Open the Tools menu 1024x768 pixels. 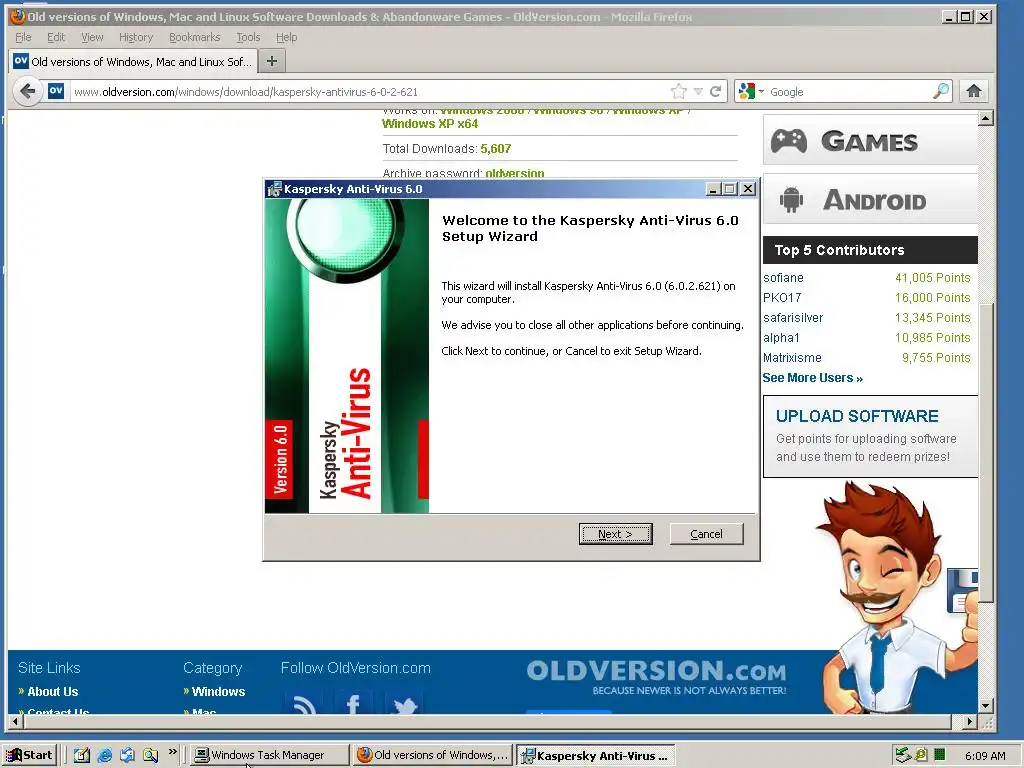[x=248, y=37]
